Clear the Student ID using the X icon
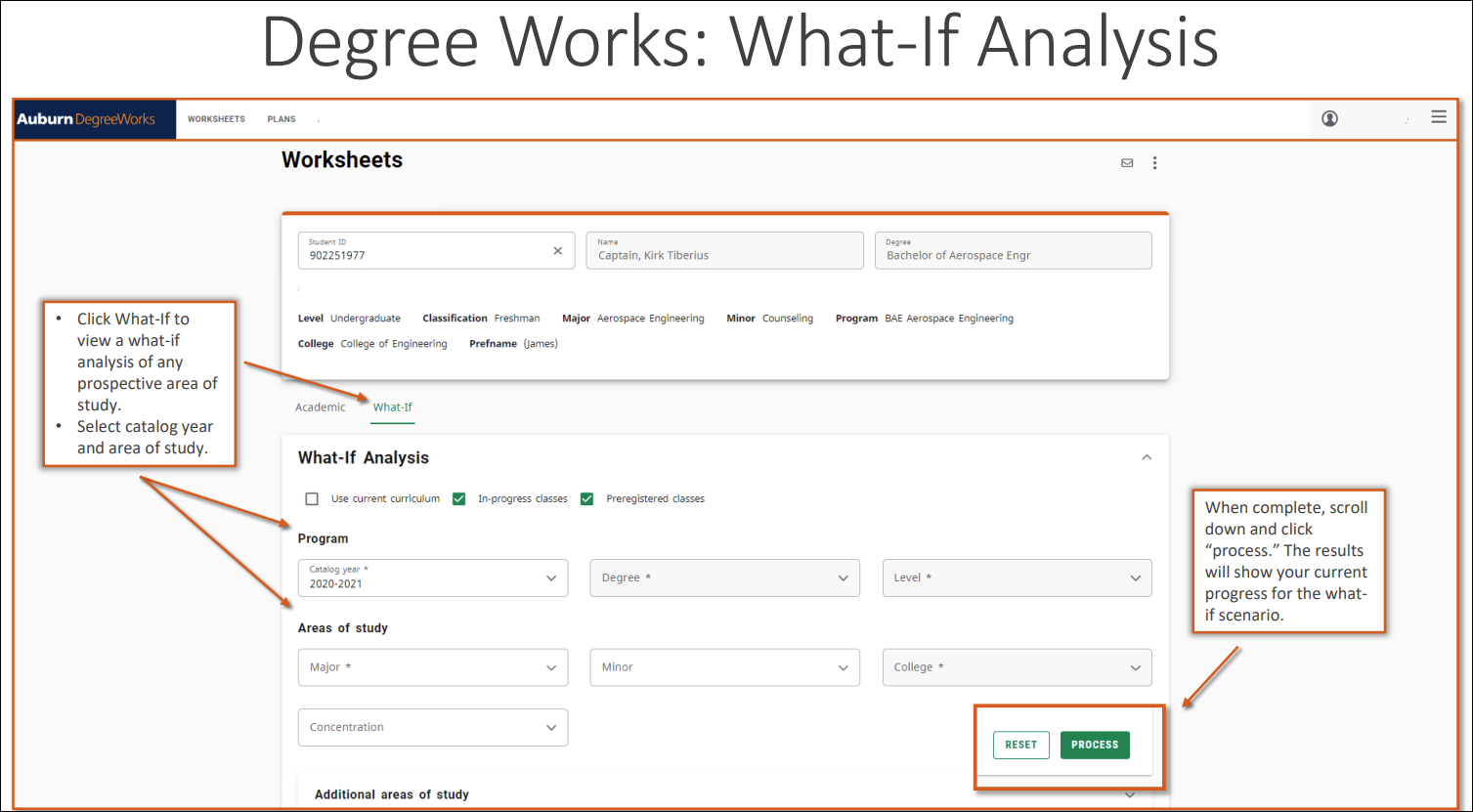Viewport: 1473px width, 812px height. pyautogui.click(x=558, y=250)
